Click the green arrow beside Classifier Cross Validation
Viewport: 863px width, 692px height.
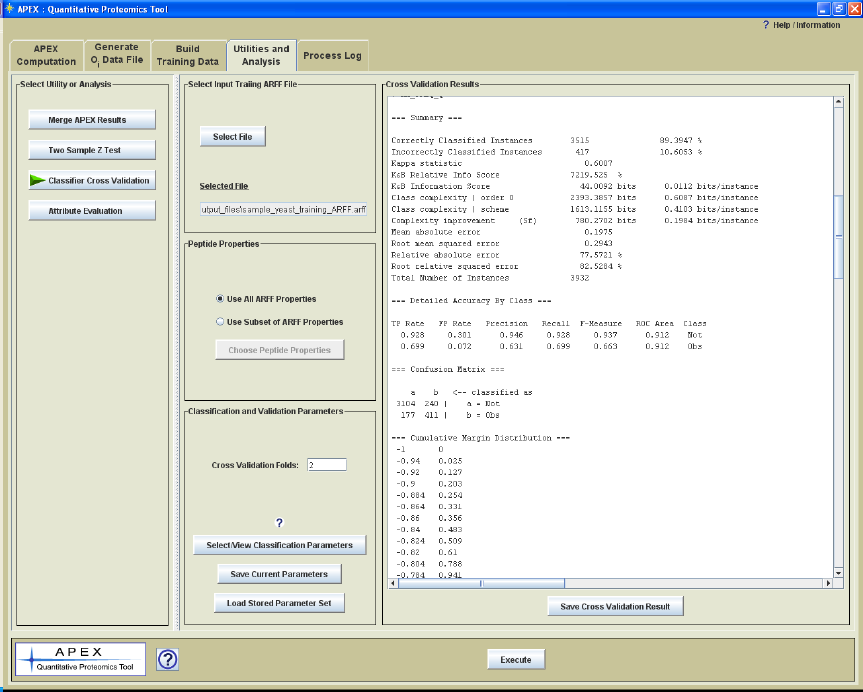(x=37, y=180)
